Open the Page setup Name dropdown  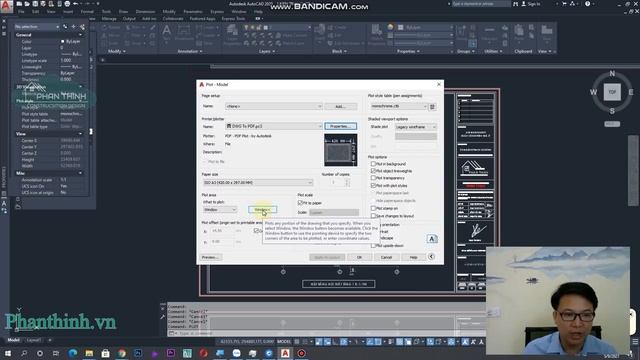click(274, 106)
